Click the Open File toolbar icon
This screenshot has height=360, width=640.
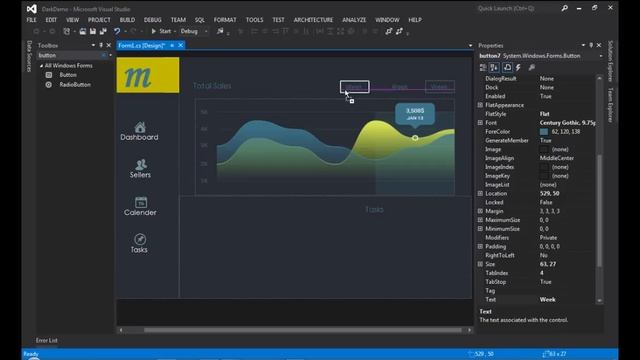(x=82, y=31)
